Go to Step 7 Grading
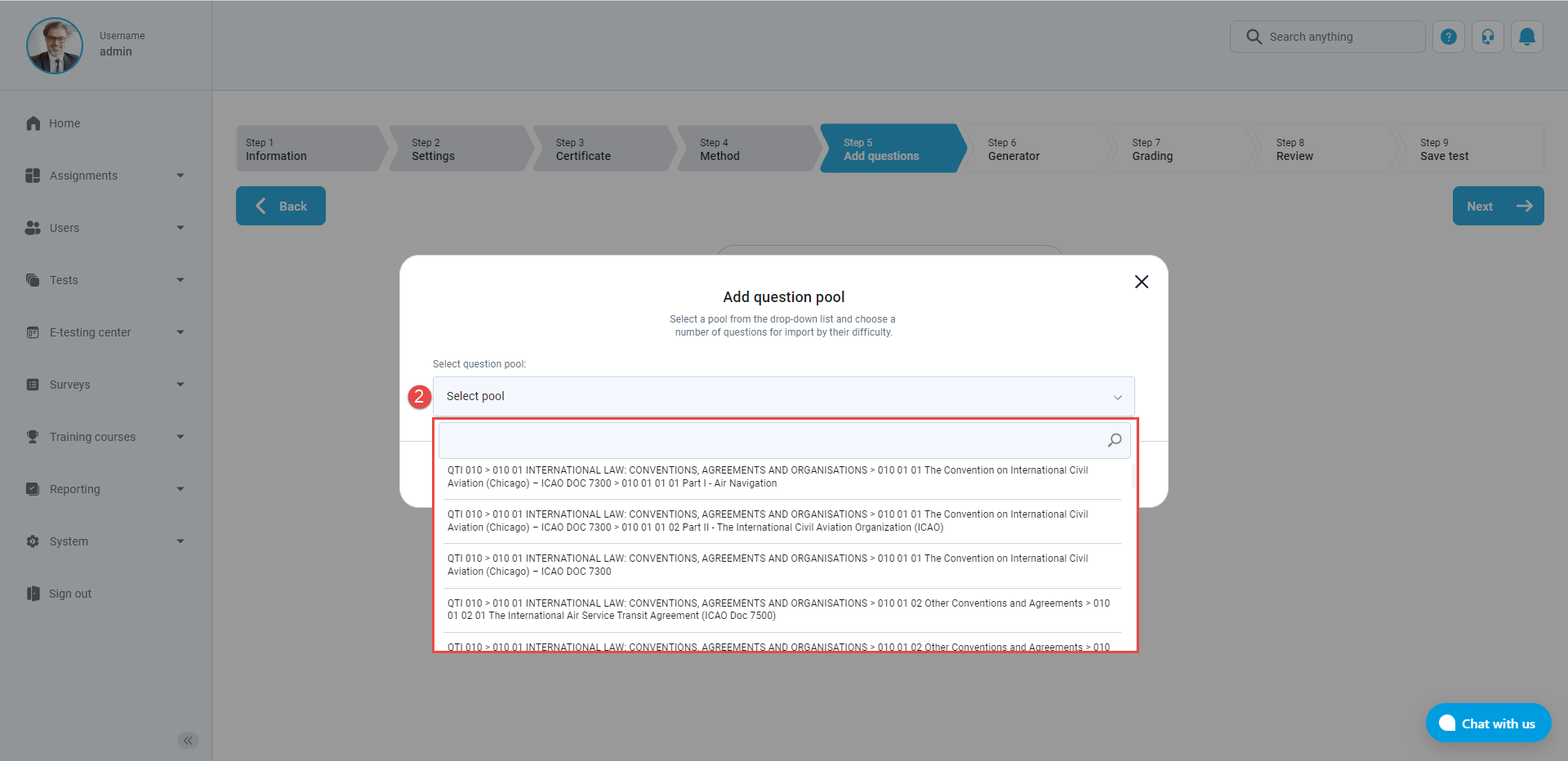The height and width of the screenshot is (761, 1568). coord(1180,149)
